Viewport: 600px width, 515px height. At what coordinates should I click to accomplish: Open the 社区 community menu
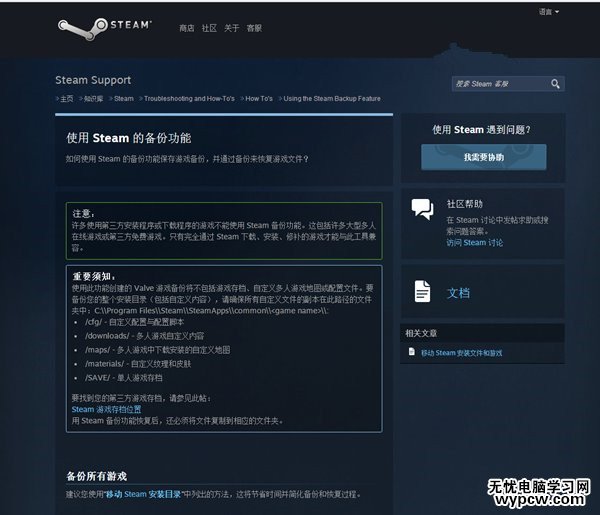pyautogui.click(x=209, y=28)
